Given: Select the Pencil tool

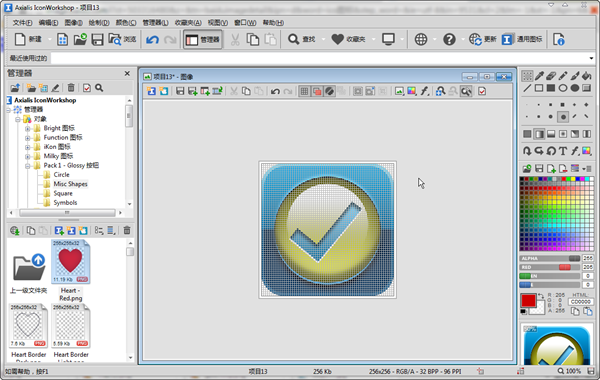Looking at the screenshot, I should [563, 76].
